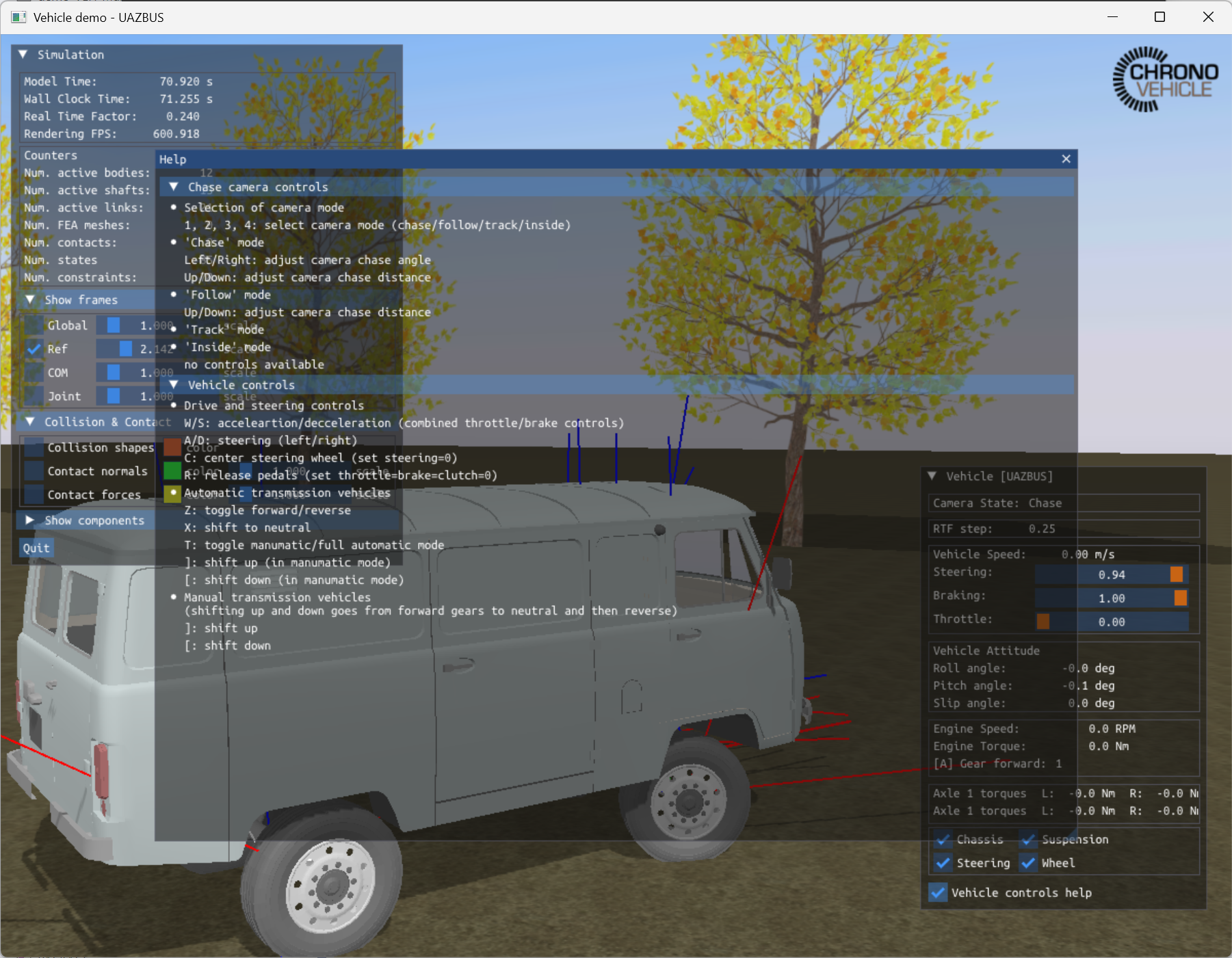Click the Model Time value
Image resolution: width=1232 pixels, height=958 pixels.
coord(186,81)
